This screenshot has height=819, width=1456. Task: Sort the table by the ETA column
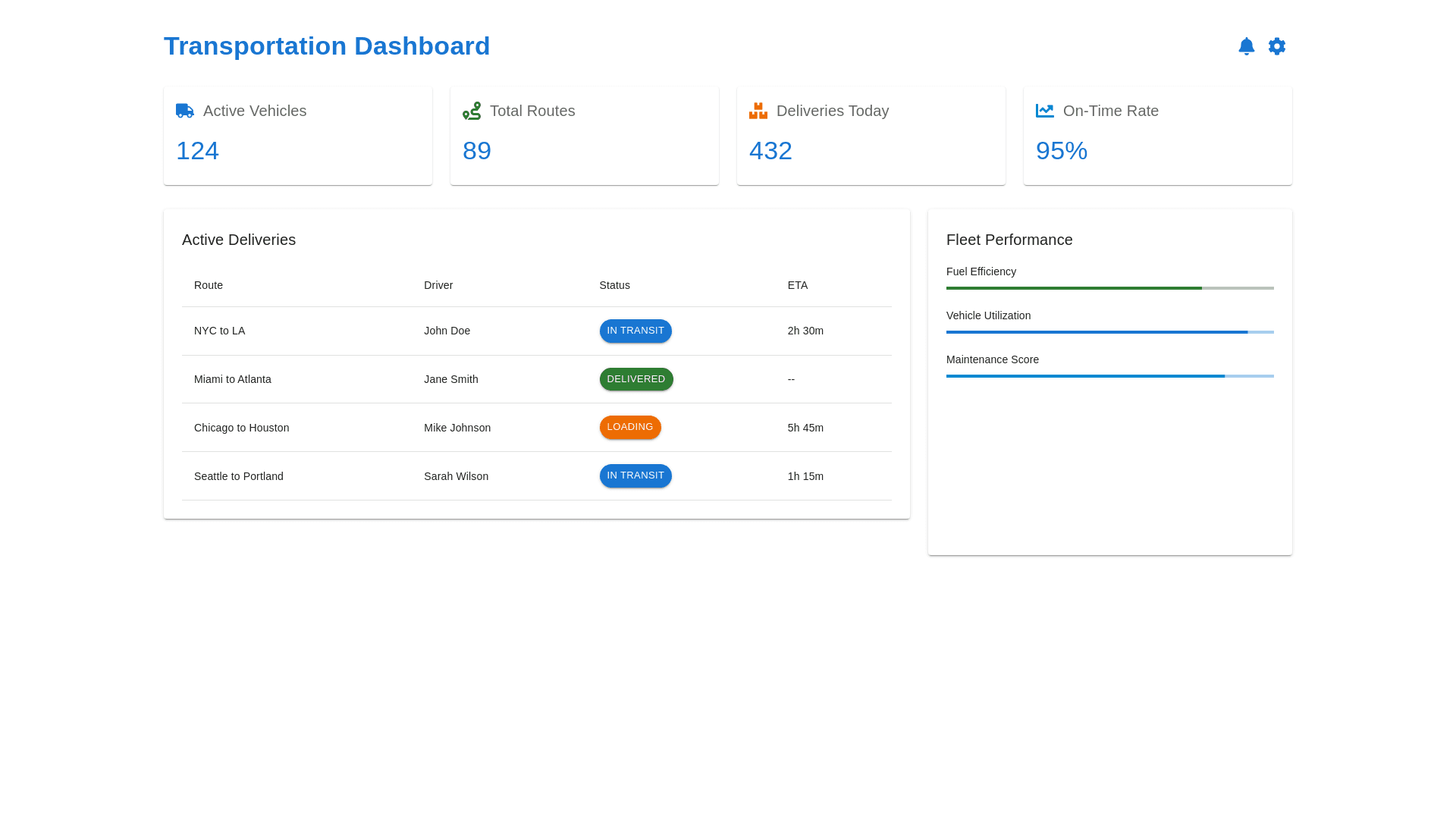coord(797,285)
